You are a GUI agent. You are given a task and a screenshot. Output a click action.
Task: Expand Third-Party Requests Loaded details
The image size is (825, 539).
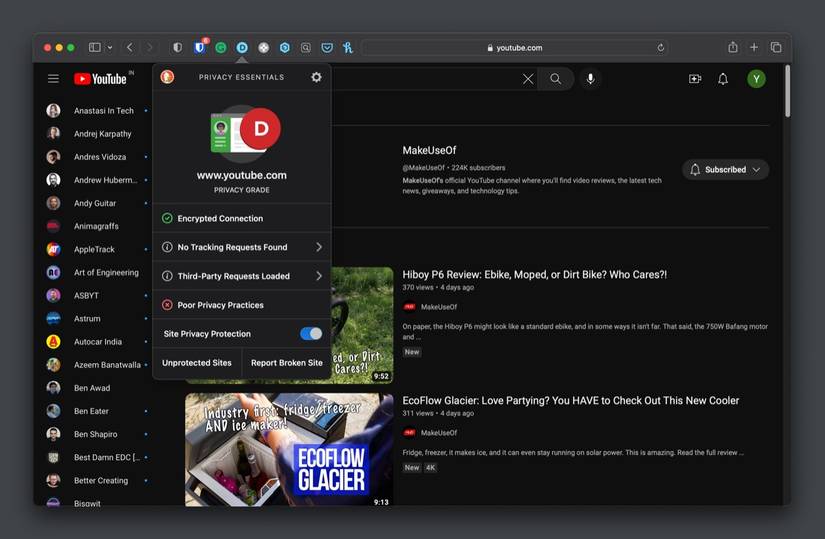click(x=242, y=276)
